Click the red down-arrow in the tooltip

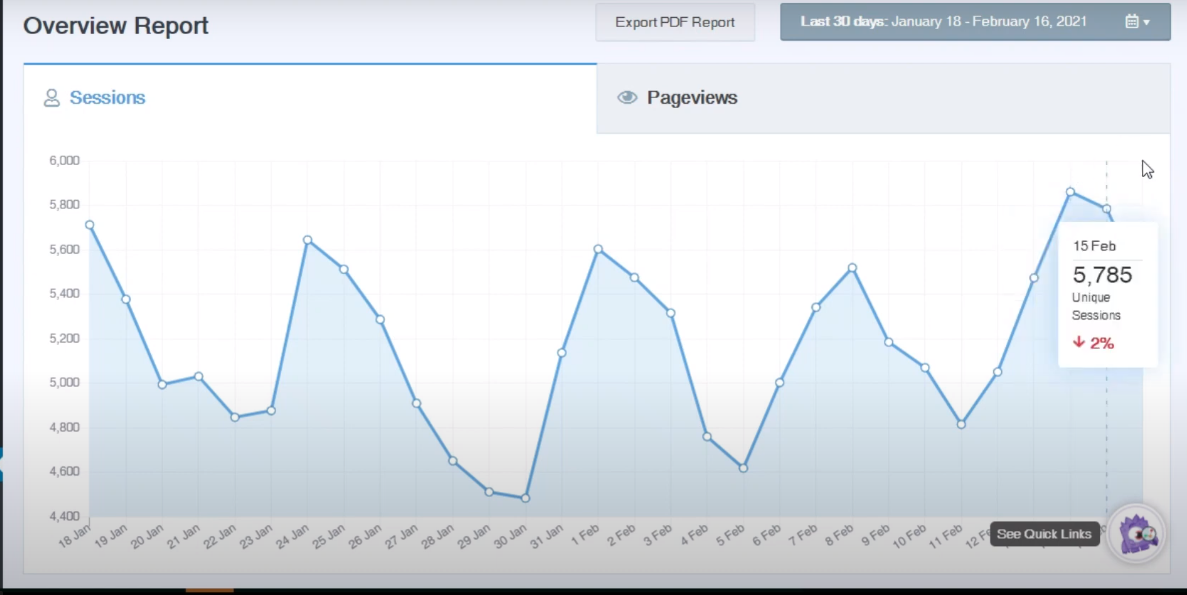coord(1079,342)
